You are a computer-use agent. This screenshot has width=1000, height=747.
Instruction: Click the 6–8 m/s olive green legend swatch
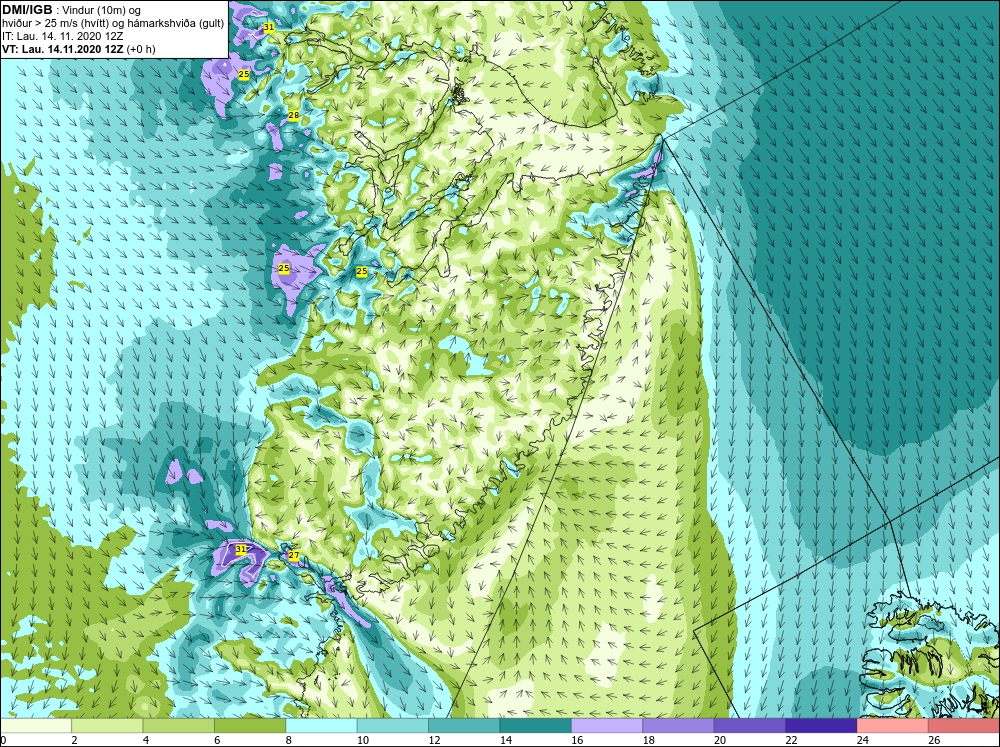click(x=250, y=726)
